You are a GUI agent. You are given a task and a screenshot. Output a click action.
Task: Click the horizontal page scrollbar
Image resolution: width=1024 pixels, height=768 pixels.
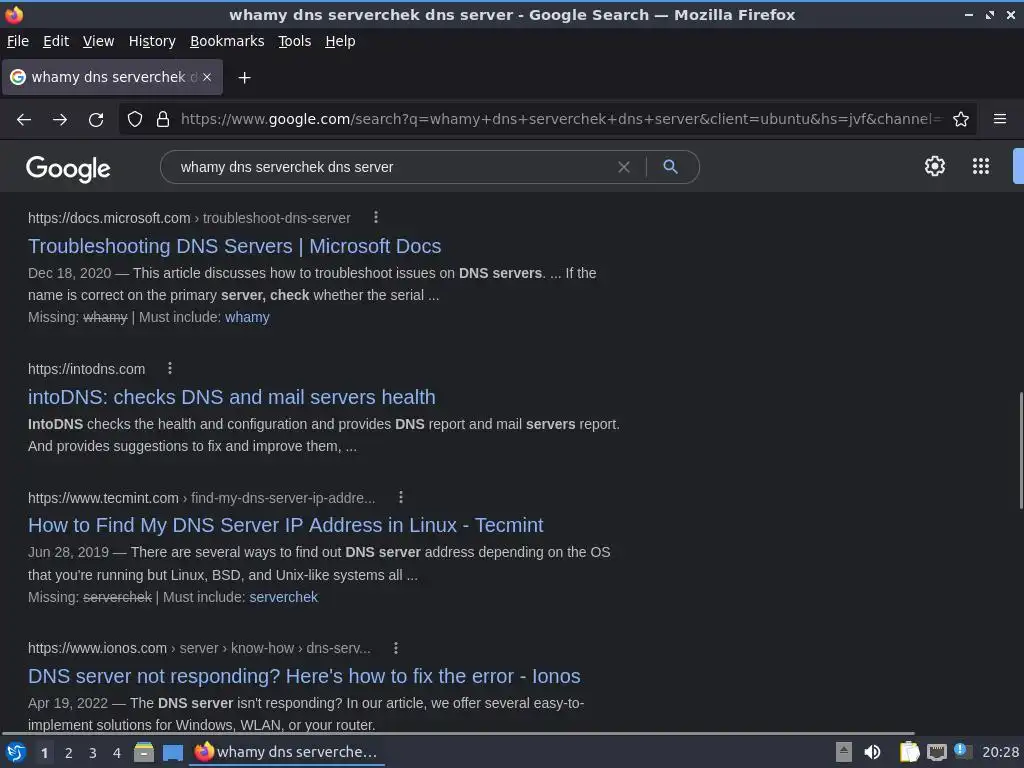[x=457, y=733]
